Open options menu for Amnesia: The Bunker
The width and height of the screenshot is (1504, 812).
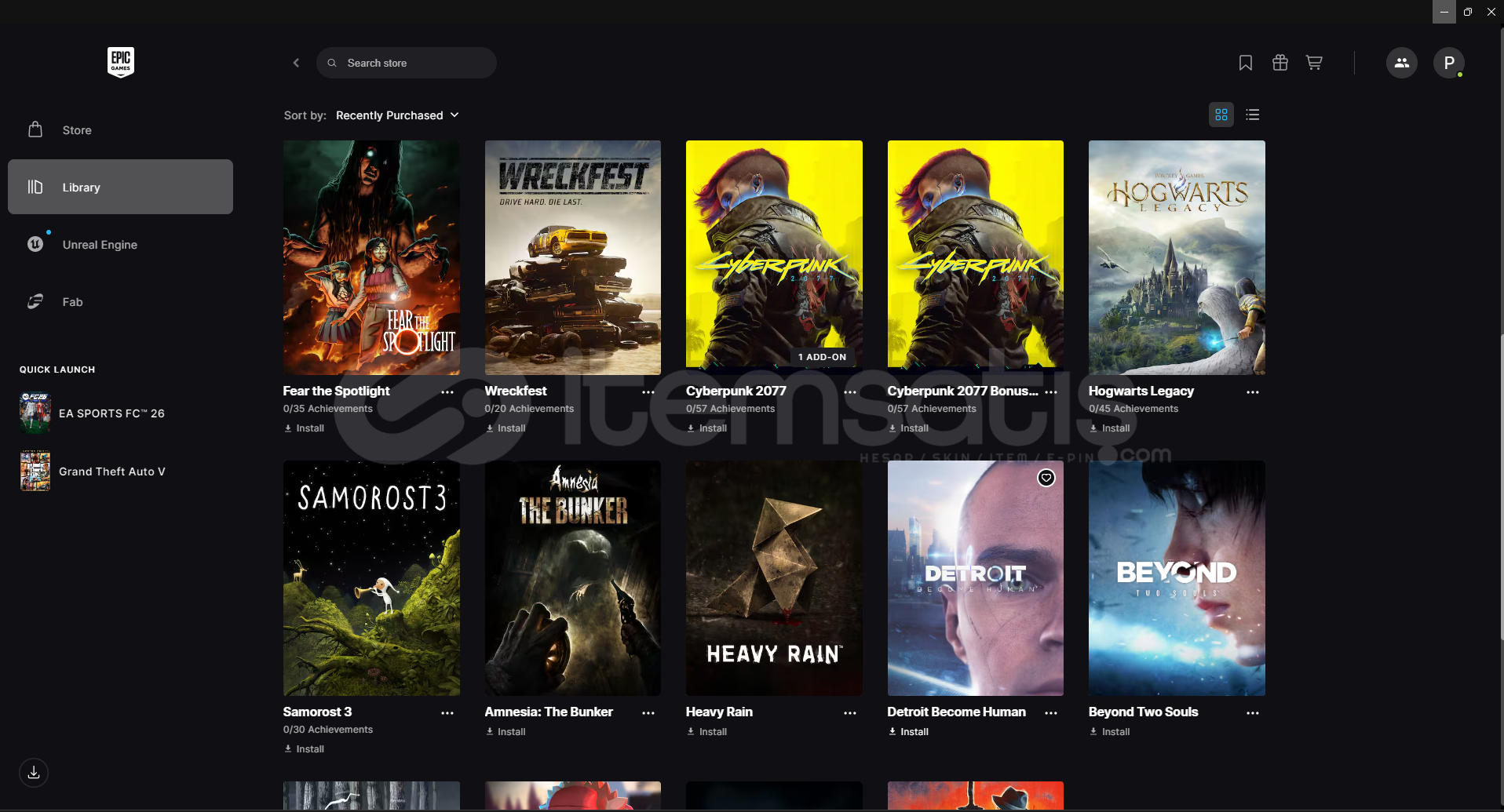[x=648, y=712]
